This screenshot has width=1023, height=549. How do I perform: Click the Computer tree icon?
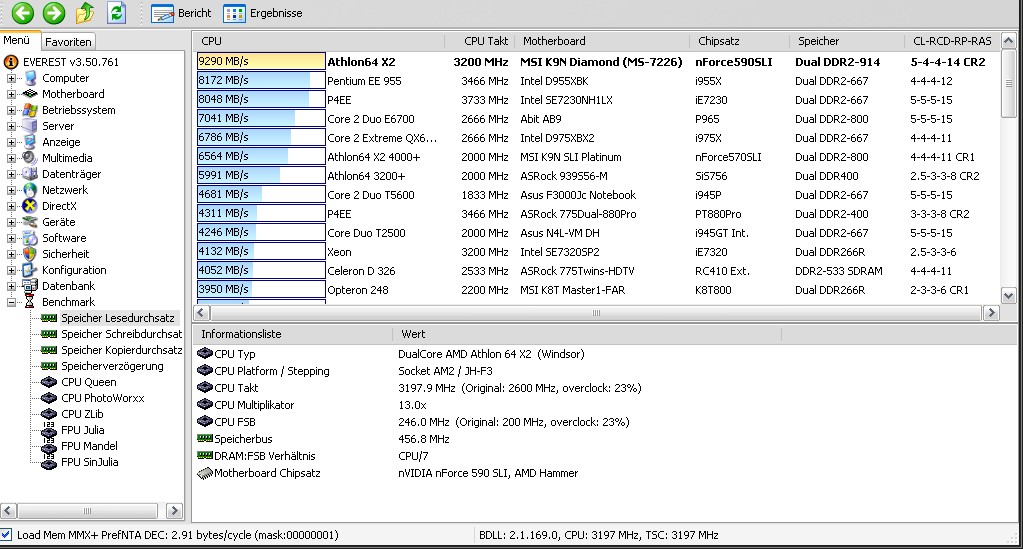[x=30, y=78]
